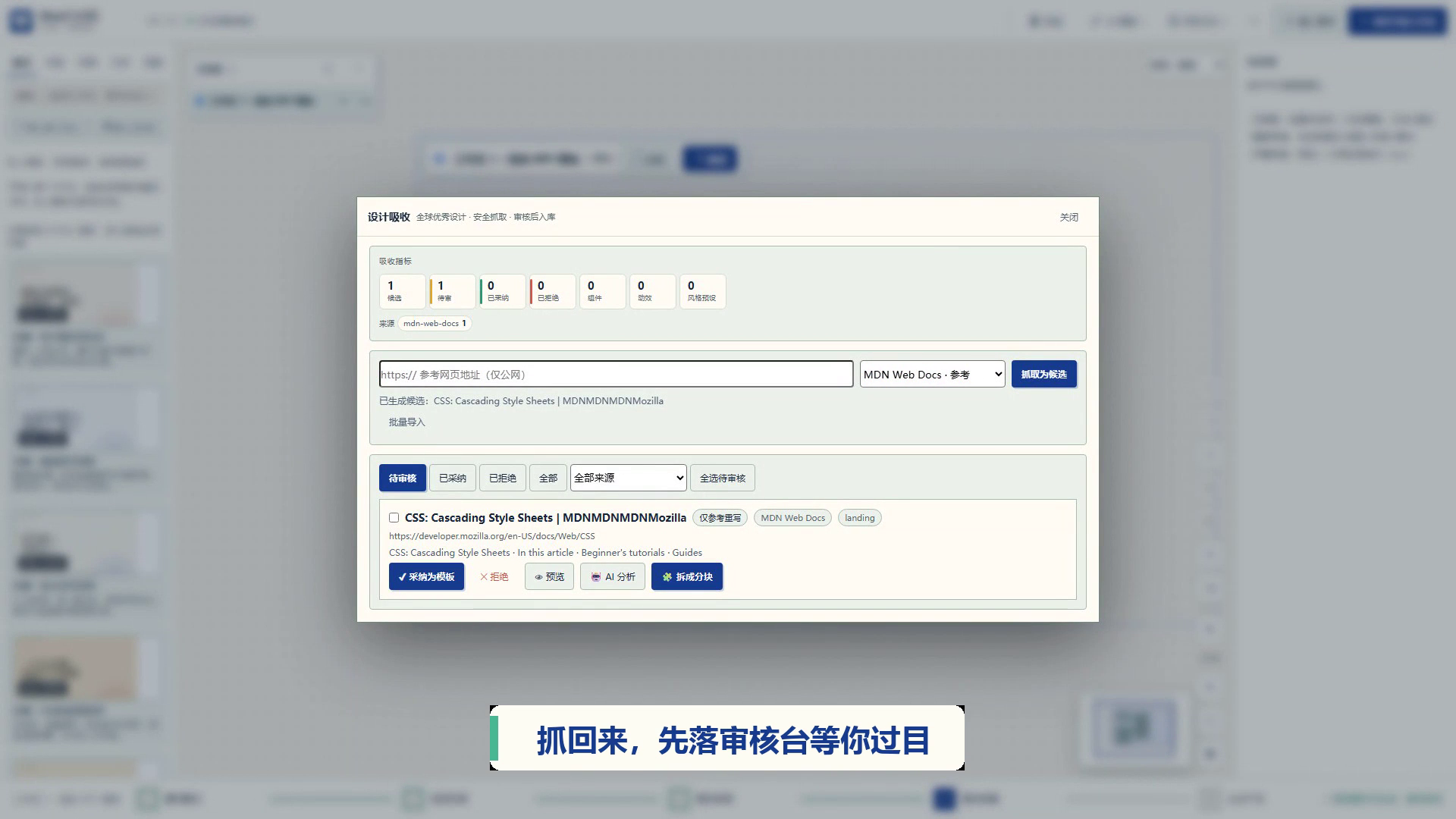The height and width of the screenshot is (819, 1456).
Task: Check the CSS: Cascading Style Sheets candidate checkbox
Action: [x=394, y=518]
